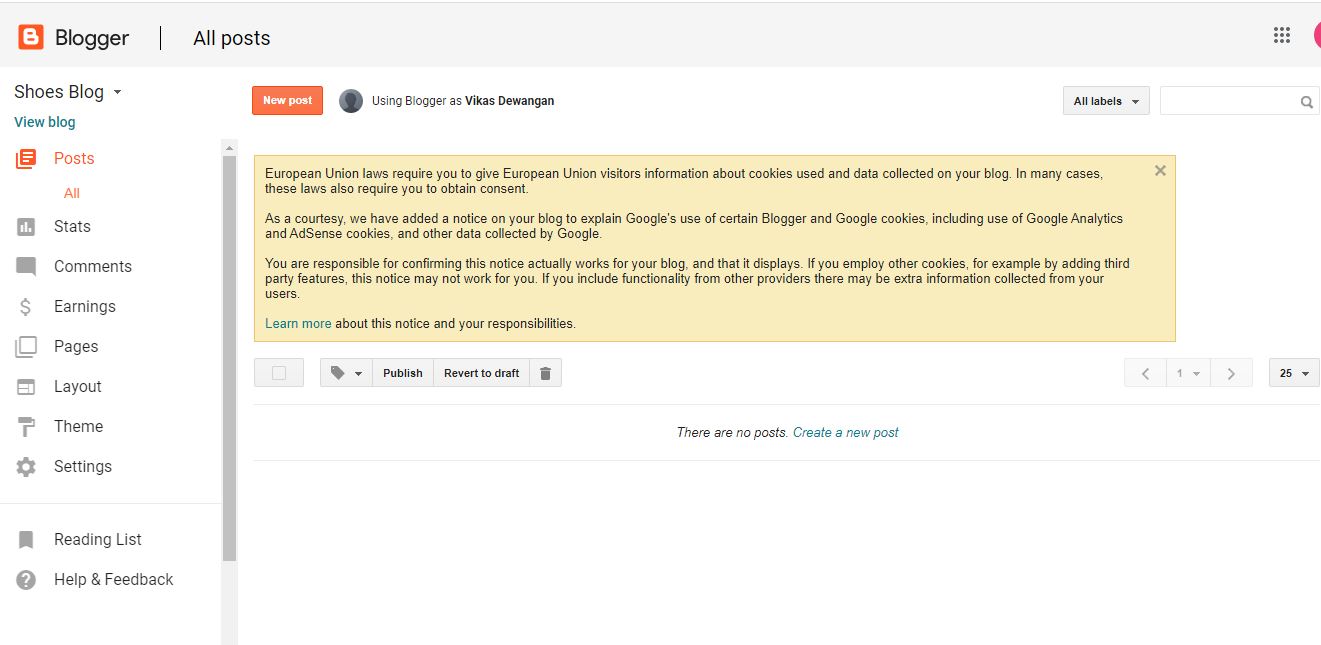The image size is (1321, 645).
Task: Open Stats in sidebar
Action: (x=72, y=227)
